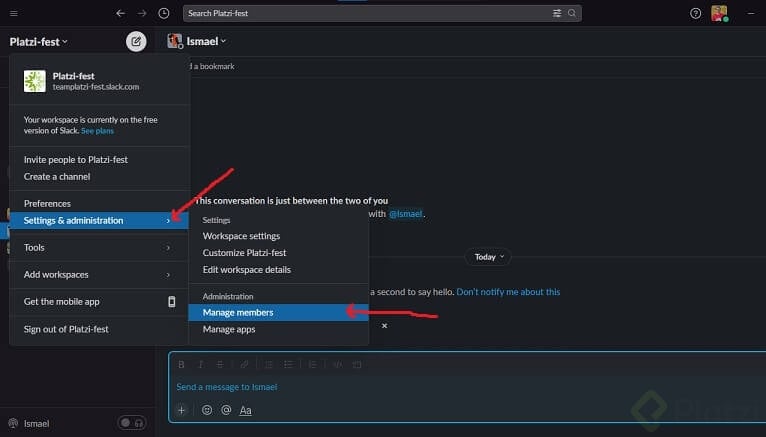Insert inline code in composer

(338, 364)
